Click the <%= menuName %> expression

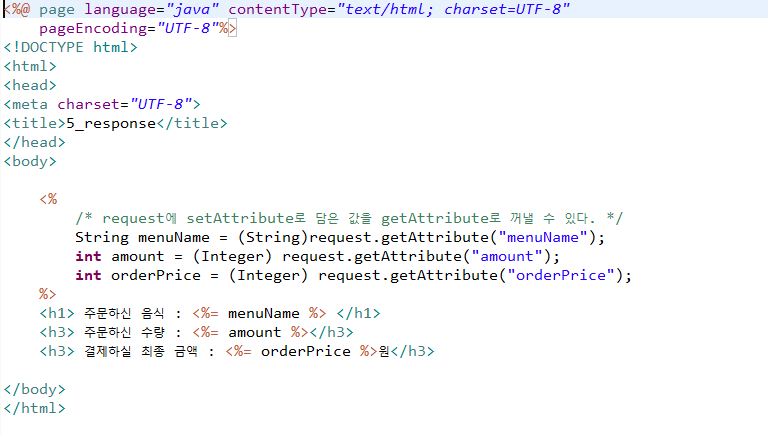click(x=259, y=314)
